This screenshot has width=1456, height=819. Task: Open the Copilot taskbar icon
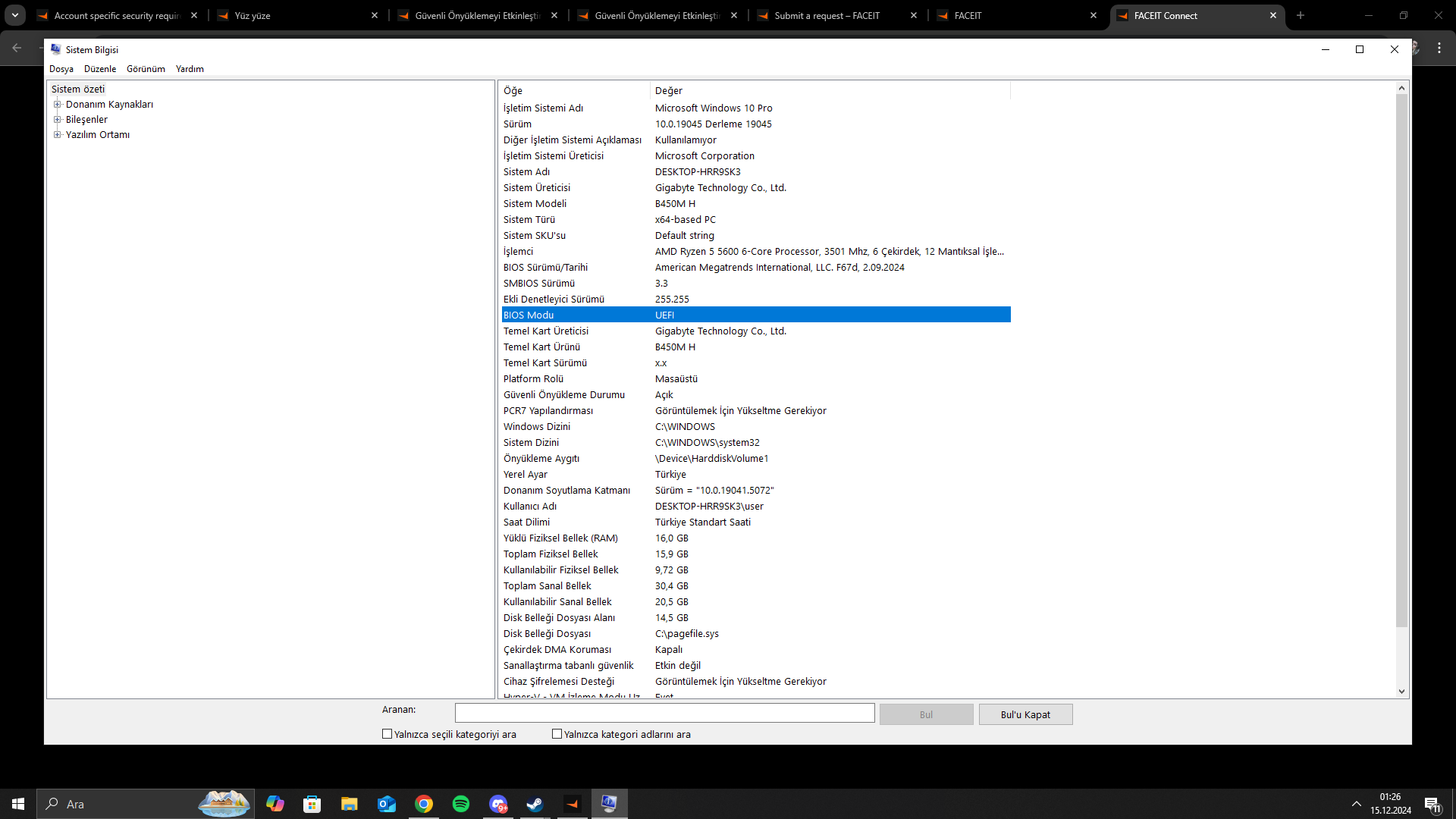point(275,804)
